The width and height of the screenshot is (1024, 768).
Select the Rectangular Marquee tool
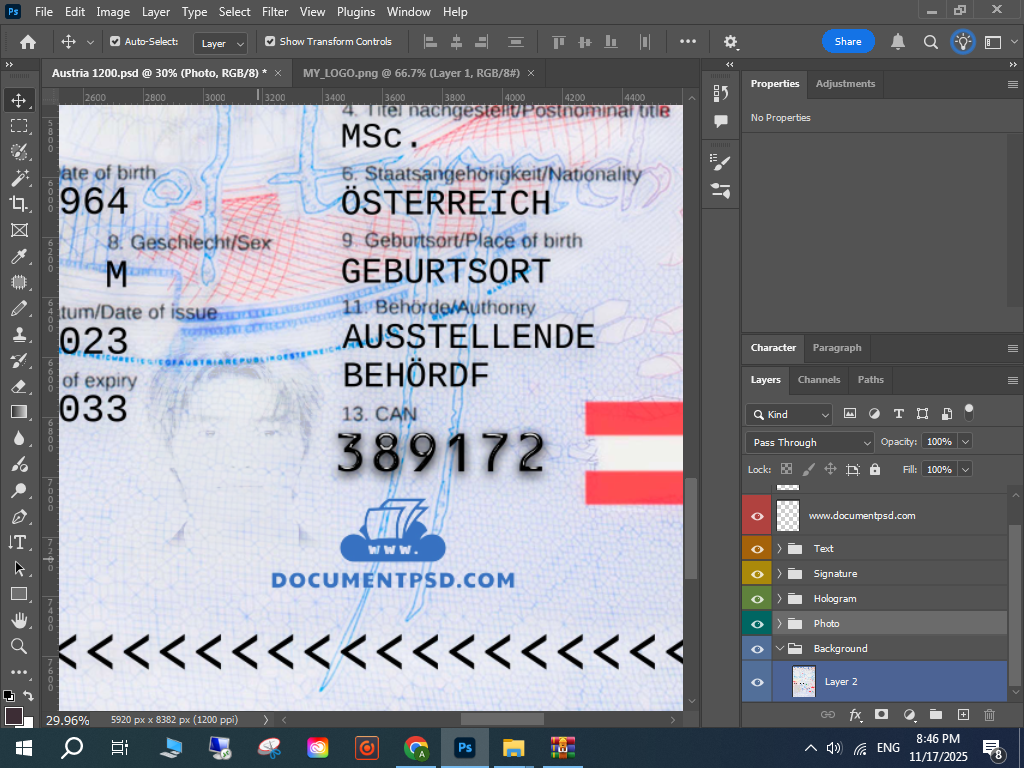click(19, 126)
